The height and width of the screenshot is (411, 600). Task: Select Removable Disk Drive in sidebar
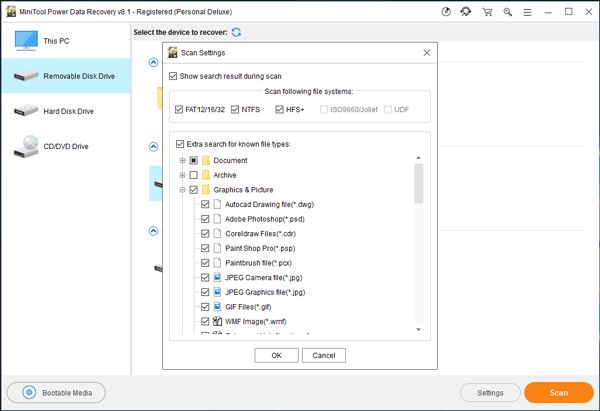click(66, 76)
